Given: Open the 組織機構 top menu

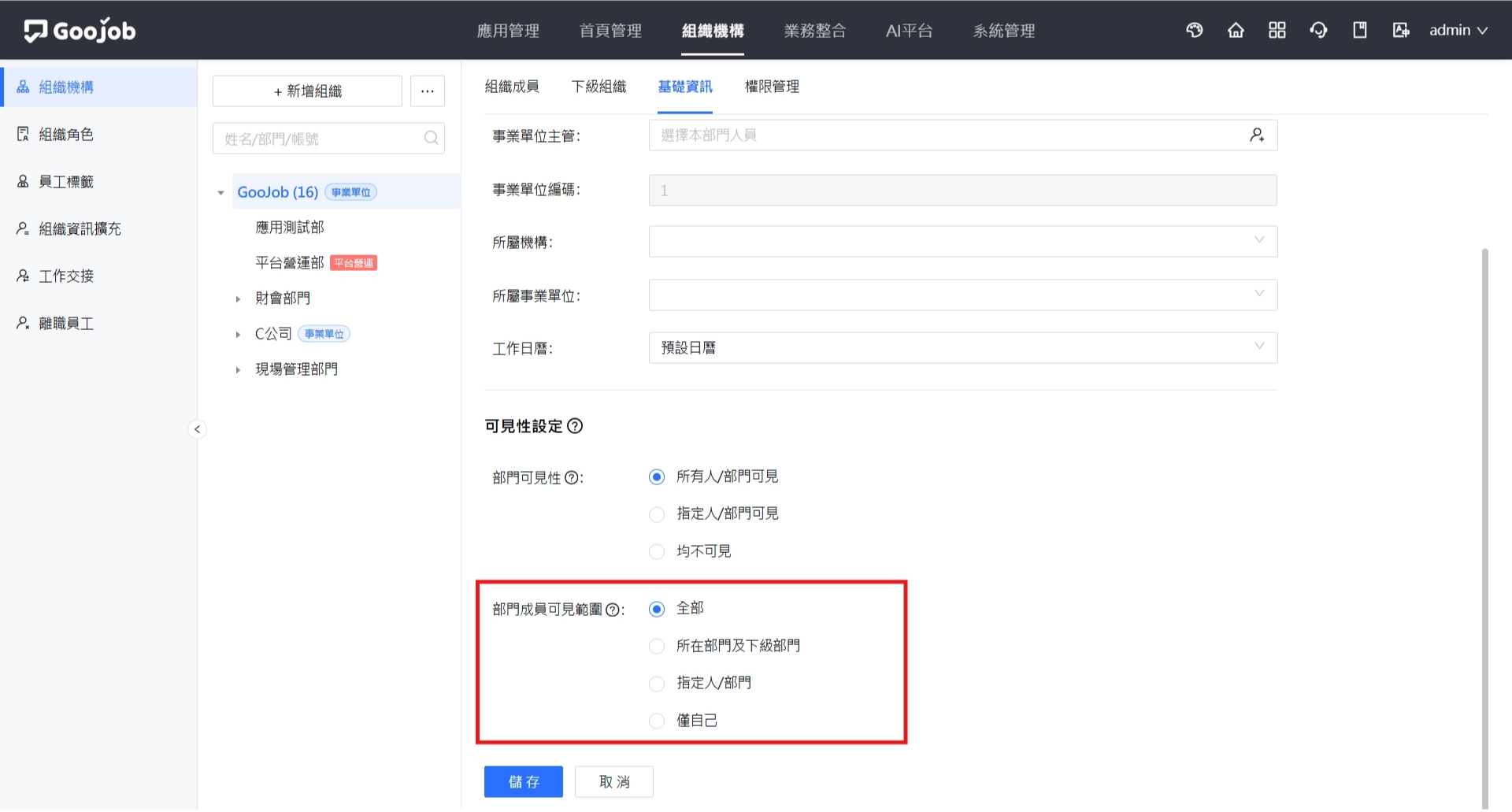Looking at the screenshot, I should pos(713,31).
